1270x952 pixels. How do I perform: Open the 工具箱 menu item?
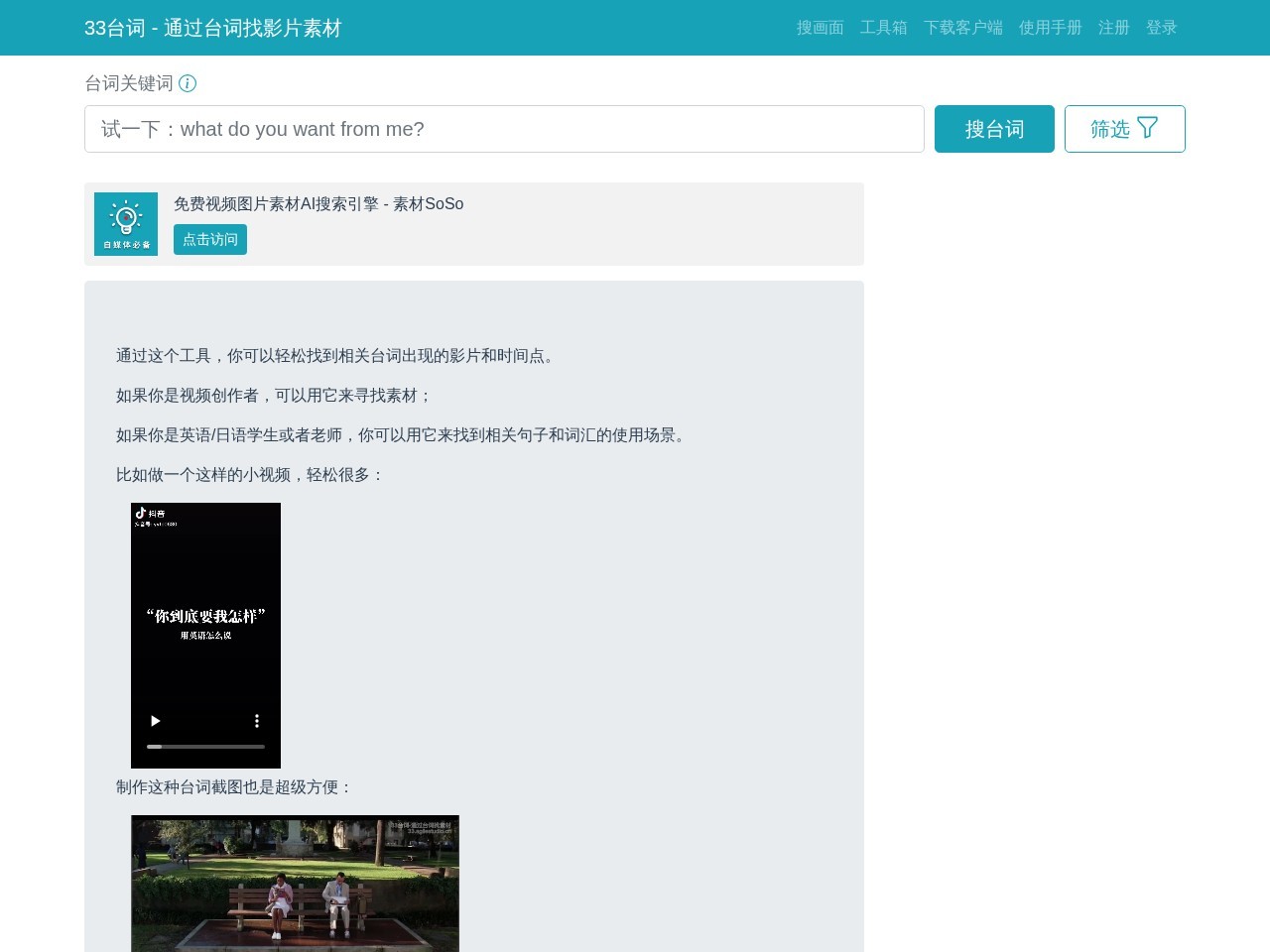point(883,28)
